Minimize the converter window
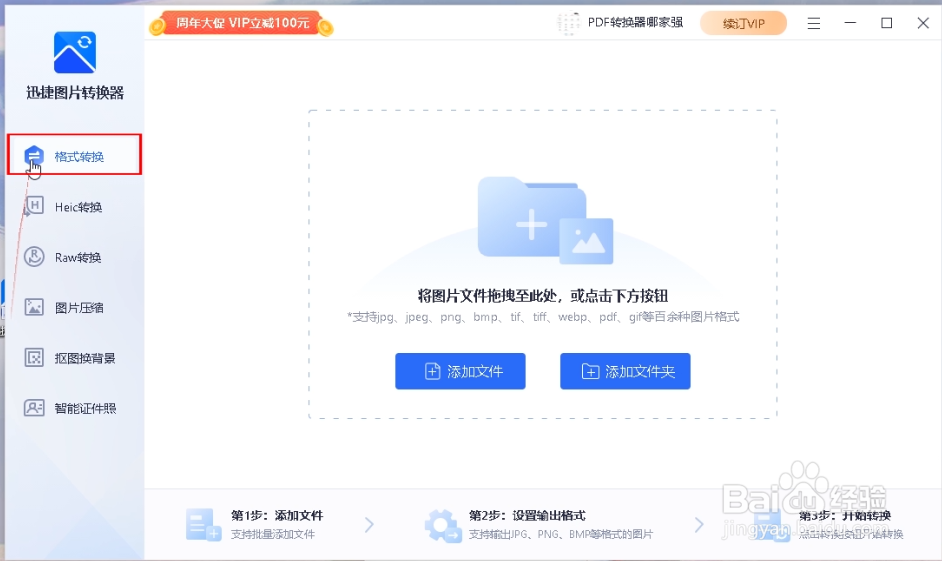The height and width of the screenshot is (561, 942). [x=850, y=23]
